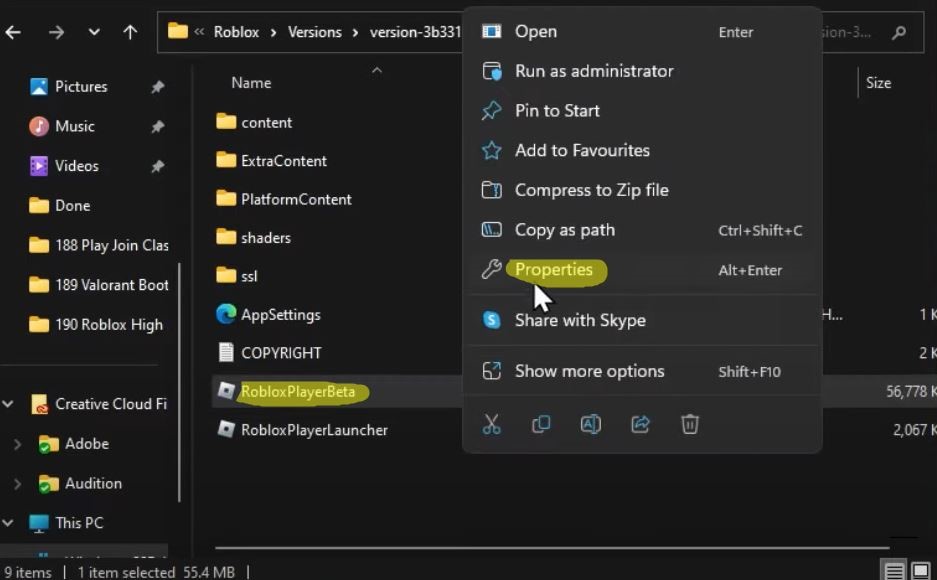
Task: Navigate to Roblox in breadcrumb
Action: click(x=237, y=32)
